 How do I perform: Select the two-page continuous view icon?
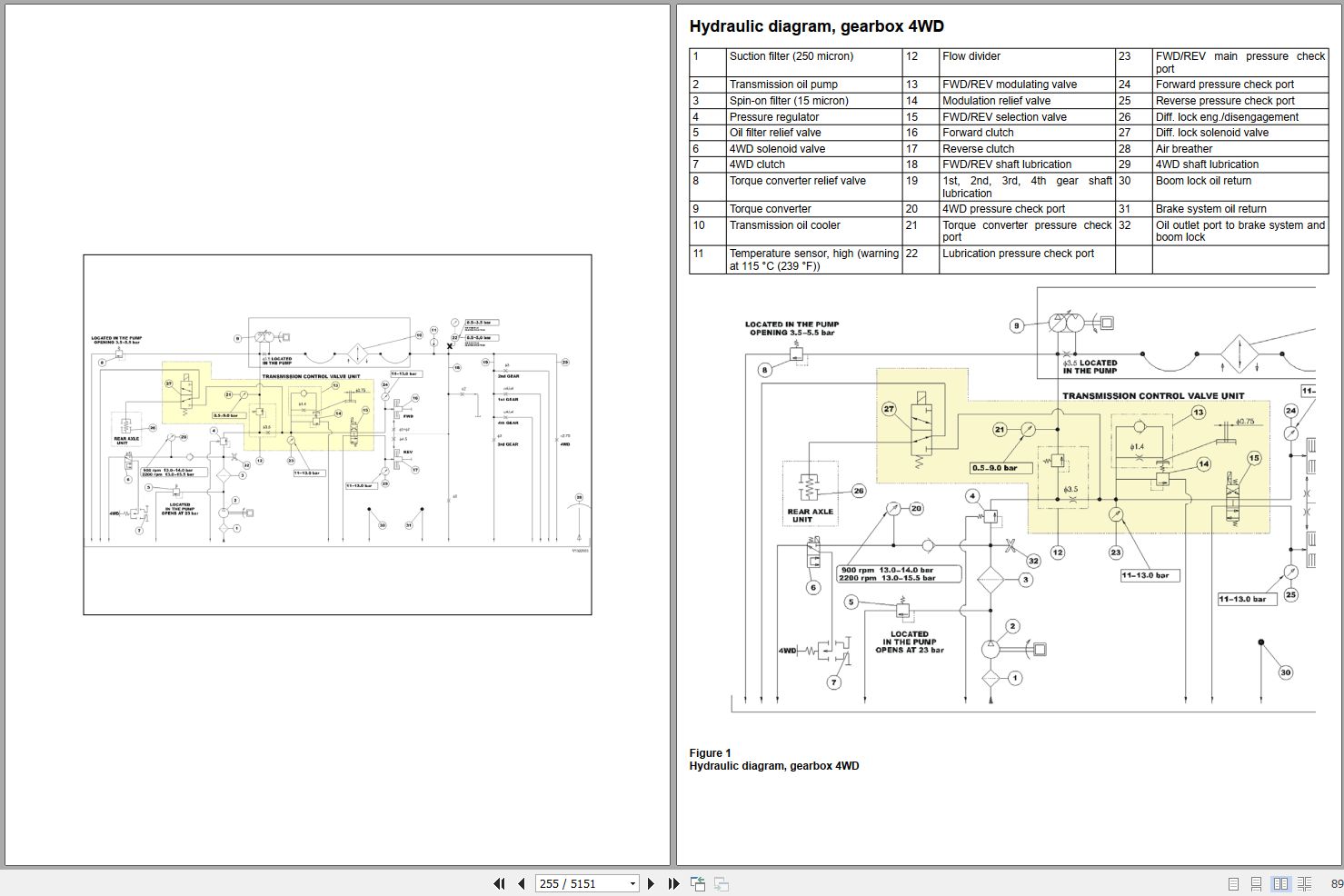pyautogui.click(x=1305, y=882)
